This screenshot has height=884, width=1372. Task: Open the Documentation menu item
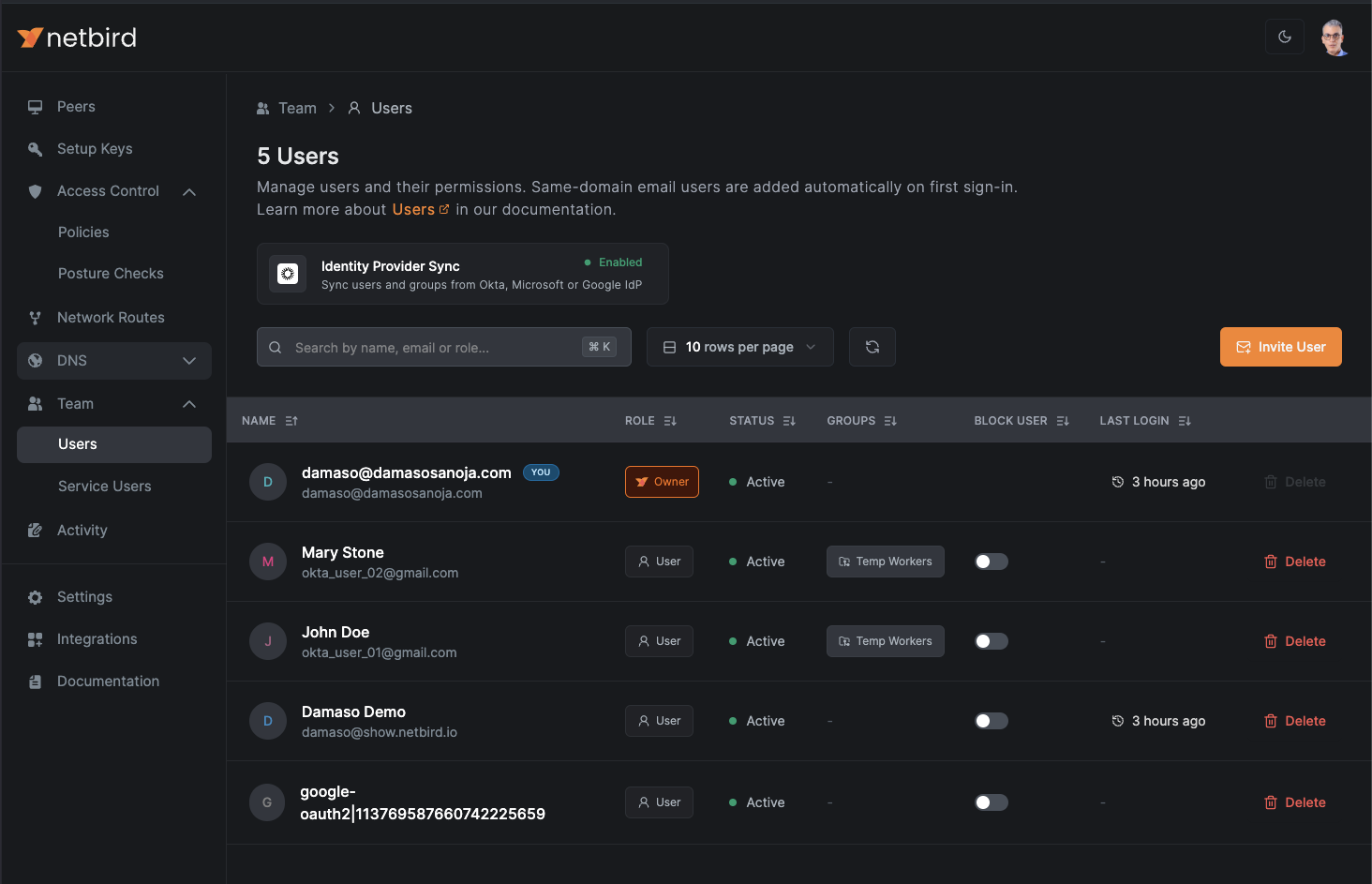[x=108, y=681]
